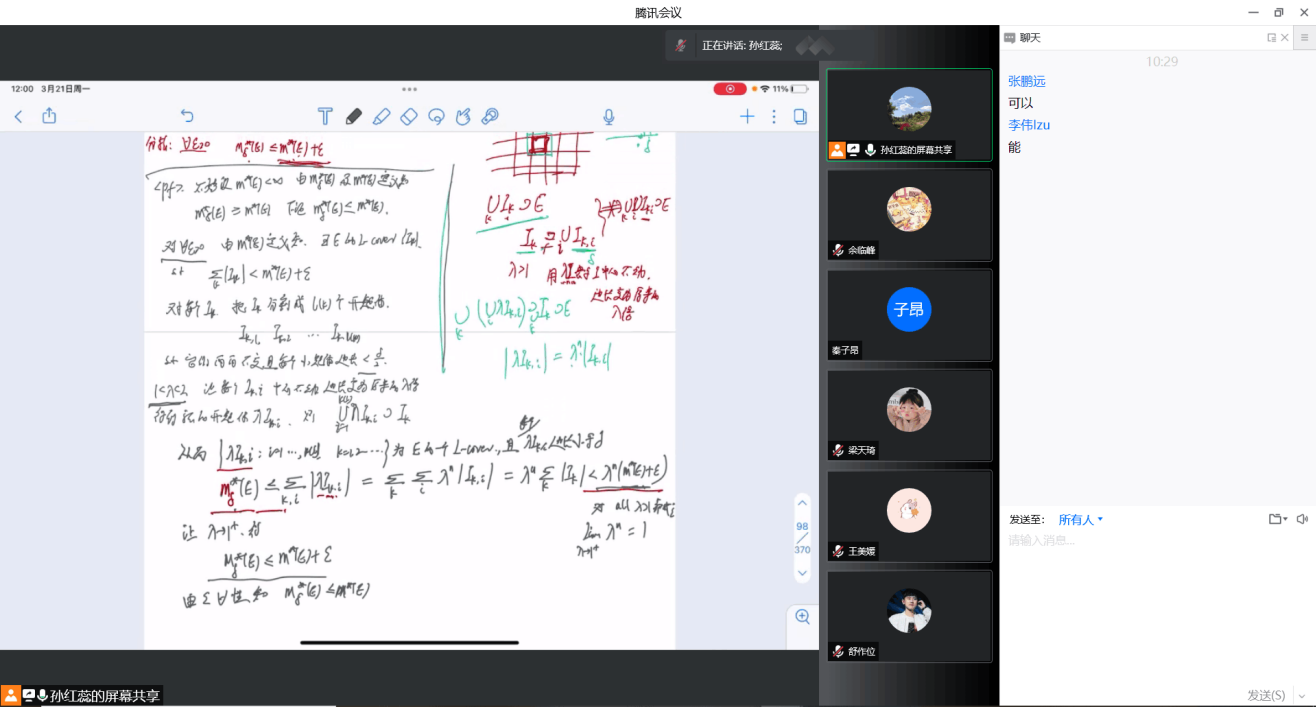The width and height of the screenshot is (1316, 711).
Task: Select the lasso selection tool
Action: pyautogui.click(x=436, y=116)
